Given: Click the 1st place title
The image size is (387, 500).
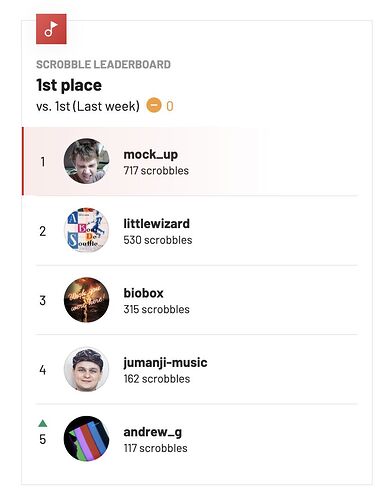Looking at the screenshot, I should coord(69,85).
